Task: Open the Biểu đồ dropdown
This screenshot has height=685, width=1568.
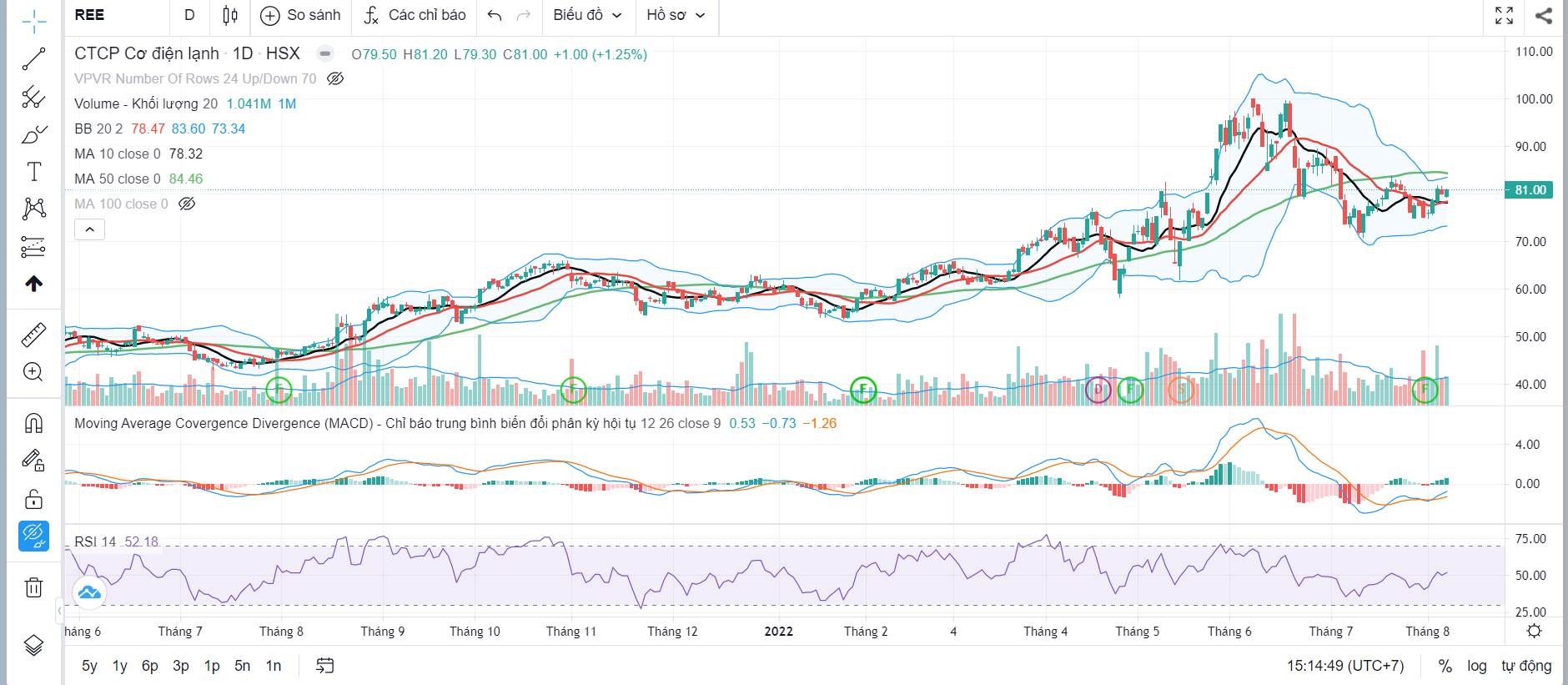Action: point(587,15)
